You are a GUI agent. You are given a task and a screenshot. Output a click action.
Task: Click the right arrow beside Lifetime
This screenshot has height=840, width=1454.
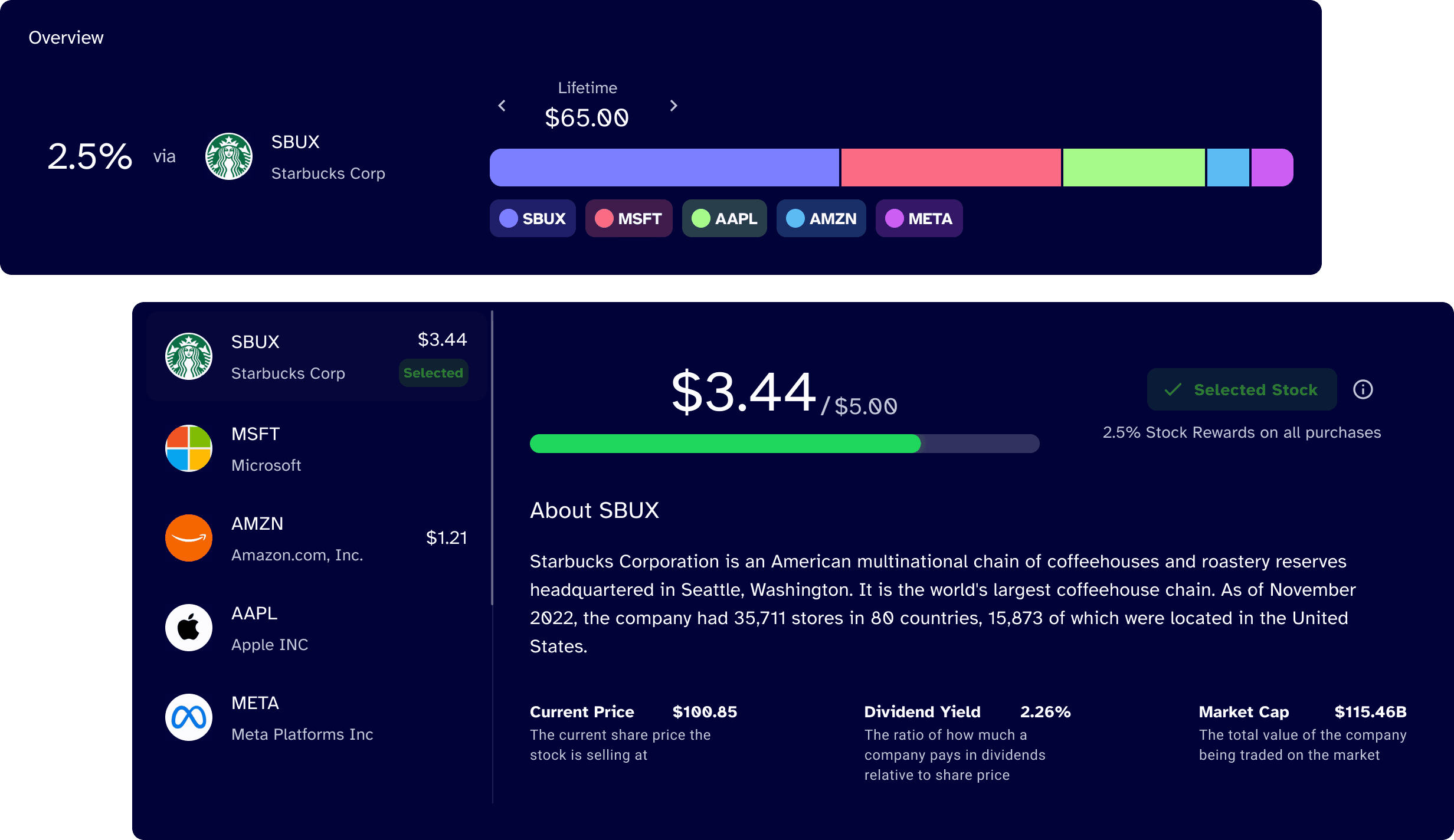click(x=673, y=106)
